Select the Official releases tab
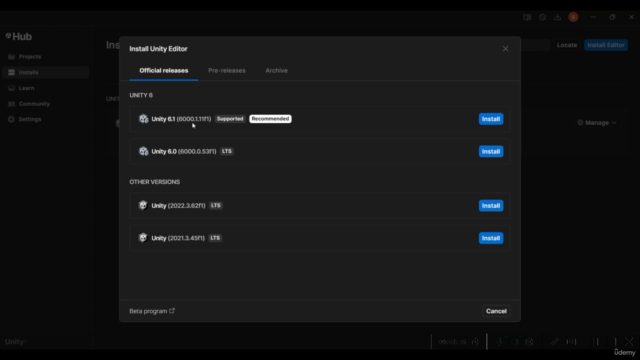 coord(164,71)
